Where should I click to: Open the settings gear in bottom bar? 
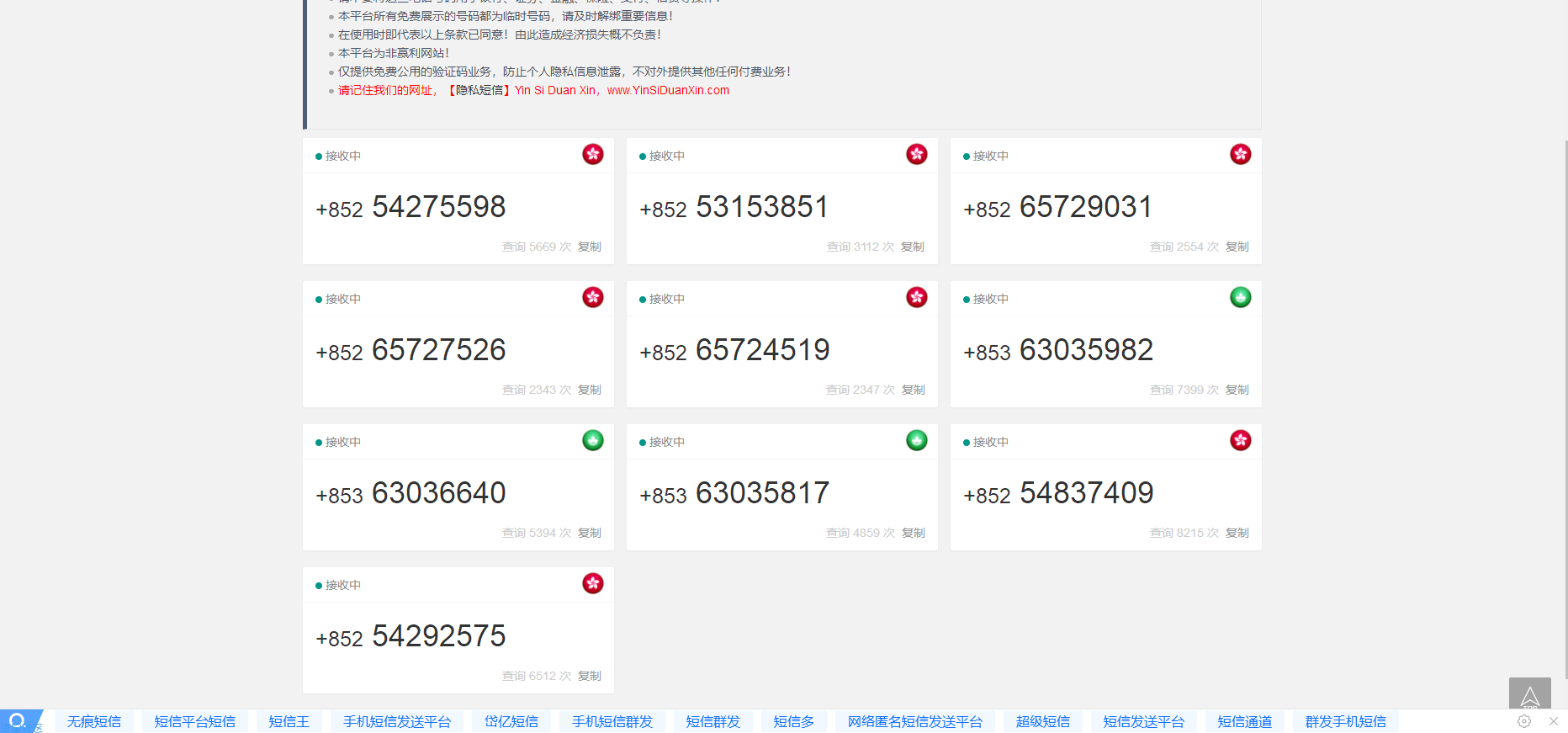[1524, 721]
